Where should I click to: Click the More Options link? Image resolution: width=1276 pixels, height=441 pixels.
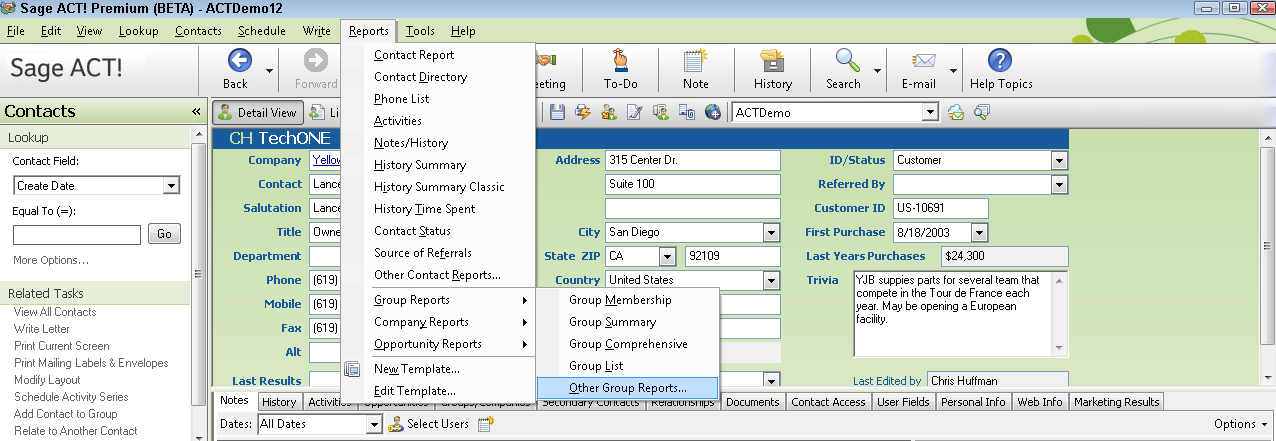click(51, 261)
